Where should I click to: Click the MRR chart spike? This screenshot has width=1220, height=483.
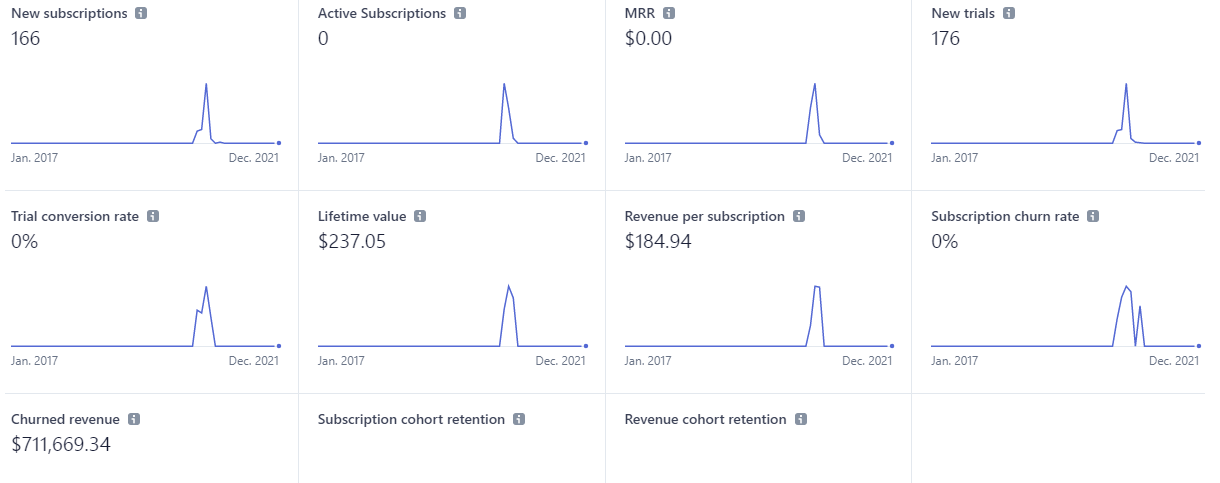point(815,84)
